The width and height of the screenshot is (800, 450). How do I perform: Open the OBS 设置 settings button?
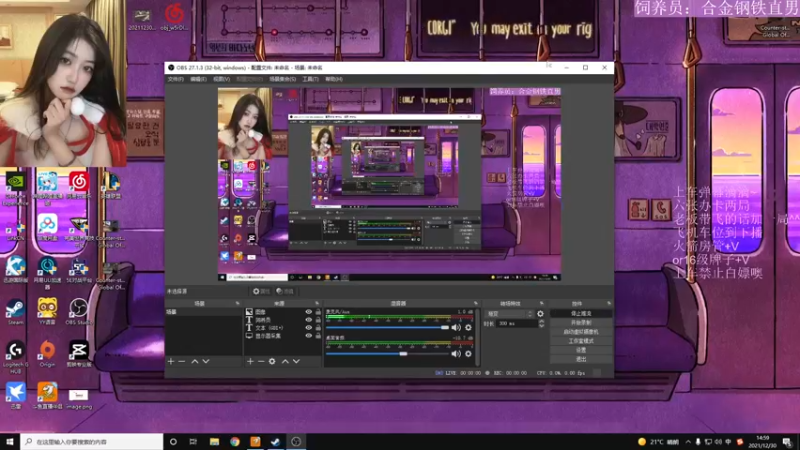(x=581, y=350)
